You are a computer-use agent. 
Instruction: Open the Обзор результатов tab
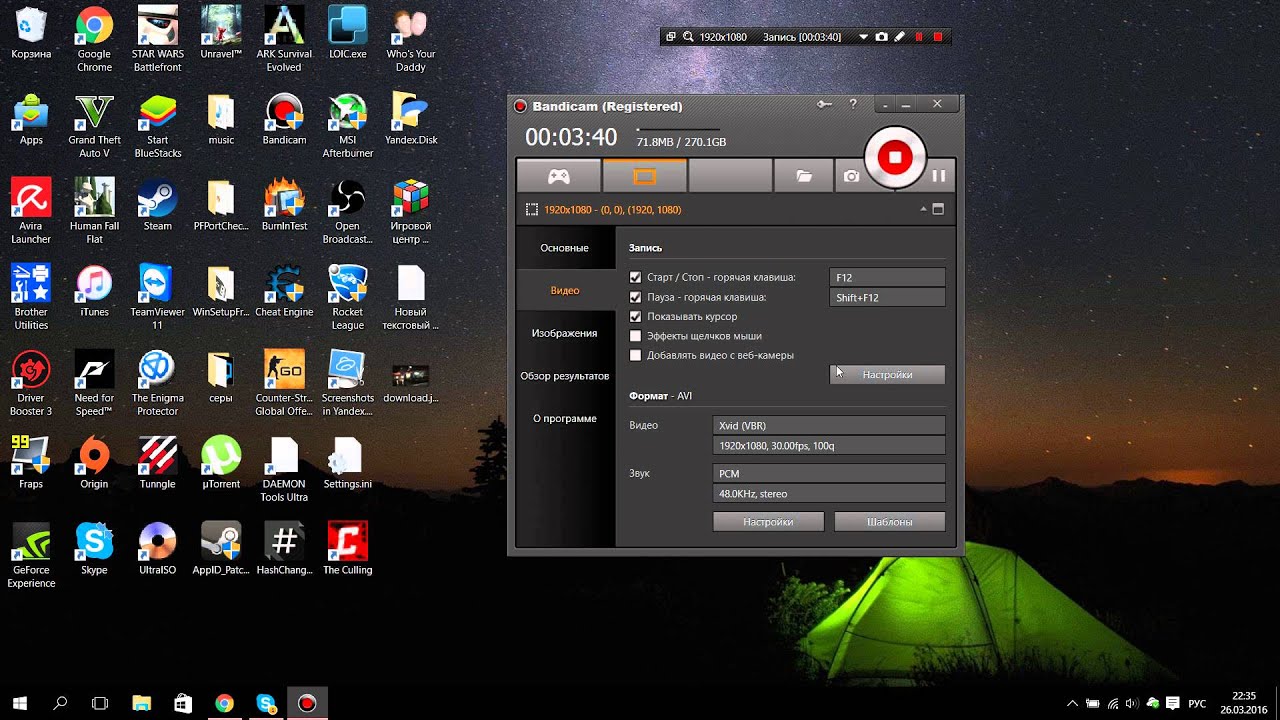click(565, 376)
